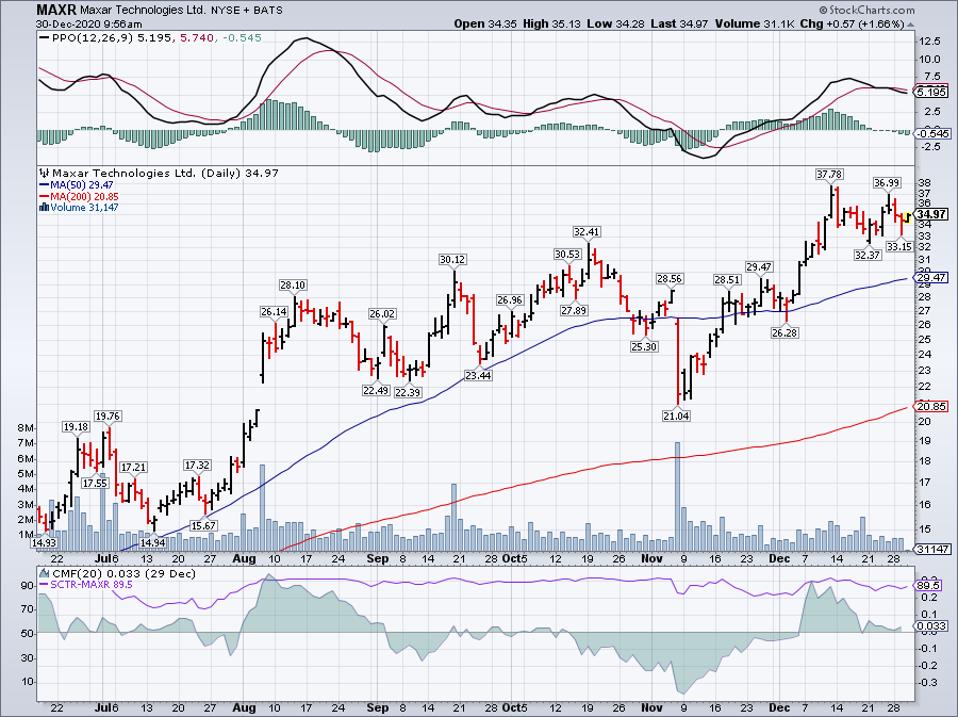Click the Maxar Technologies Ltd. (Daily) 34.97 legend

pyautogui.click(x=165, y=173)
